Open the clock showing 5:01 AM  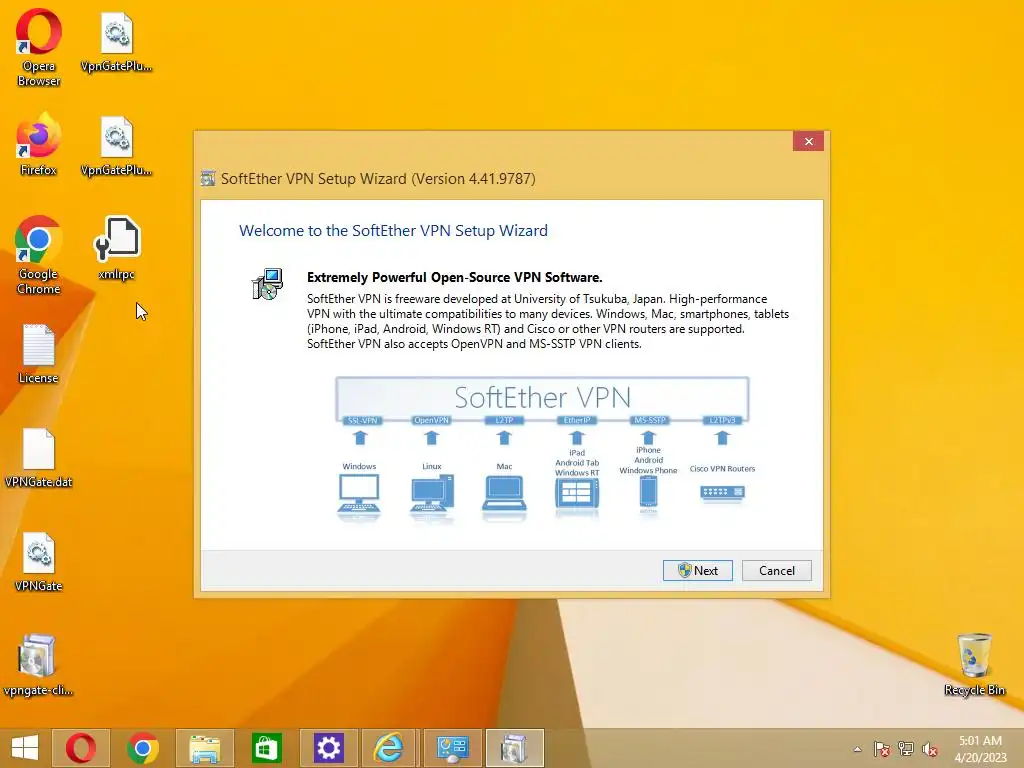pyautogui.click(x=980, y=748)
